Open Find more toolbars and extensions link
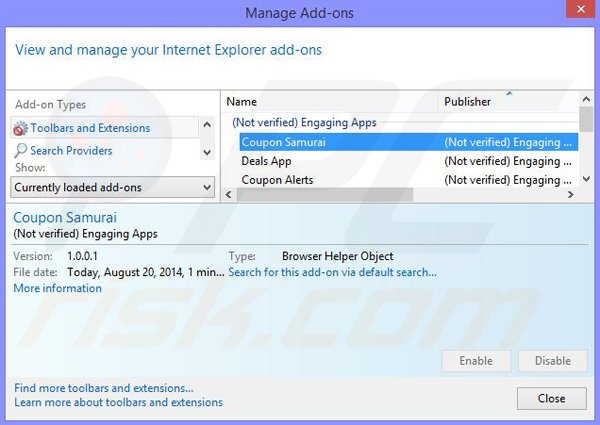The image size is (600, 425). pyautogui.click(x=104, y=388)
